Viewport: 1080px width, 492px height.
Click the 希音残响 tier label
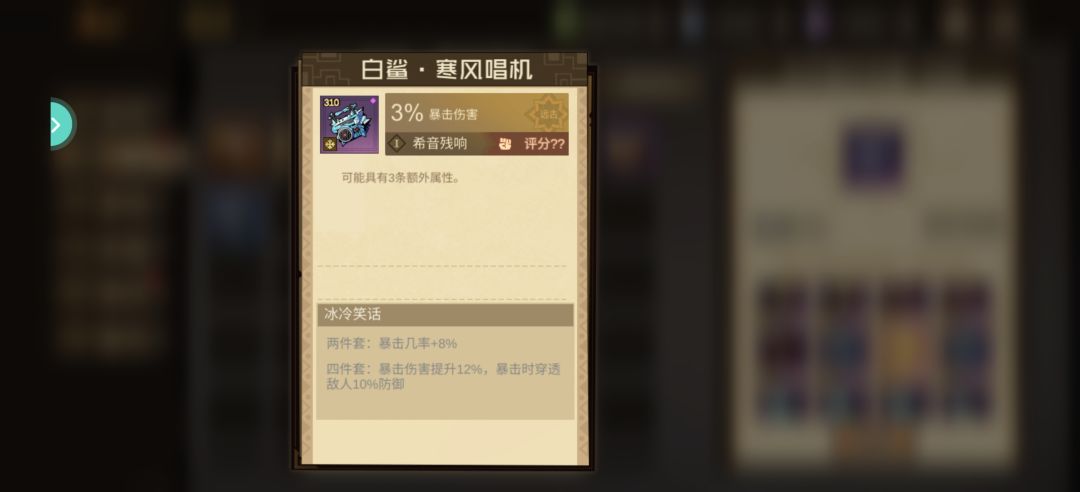[x=439, y=143]
